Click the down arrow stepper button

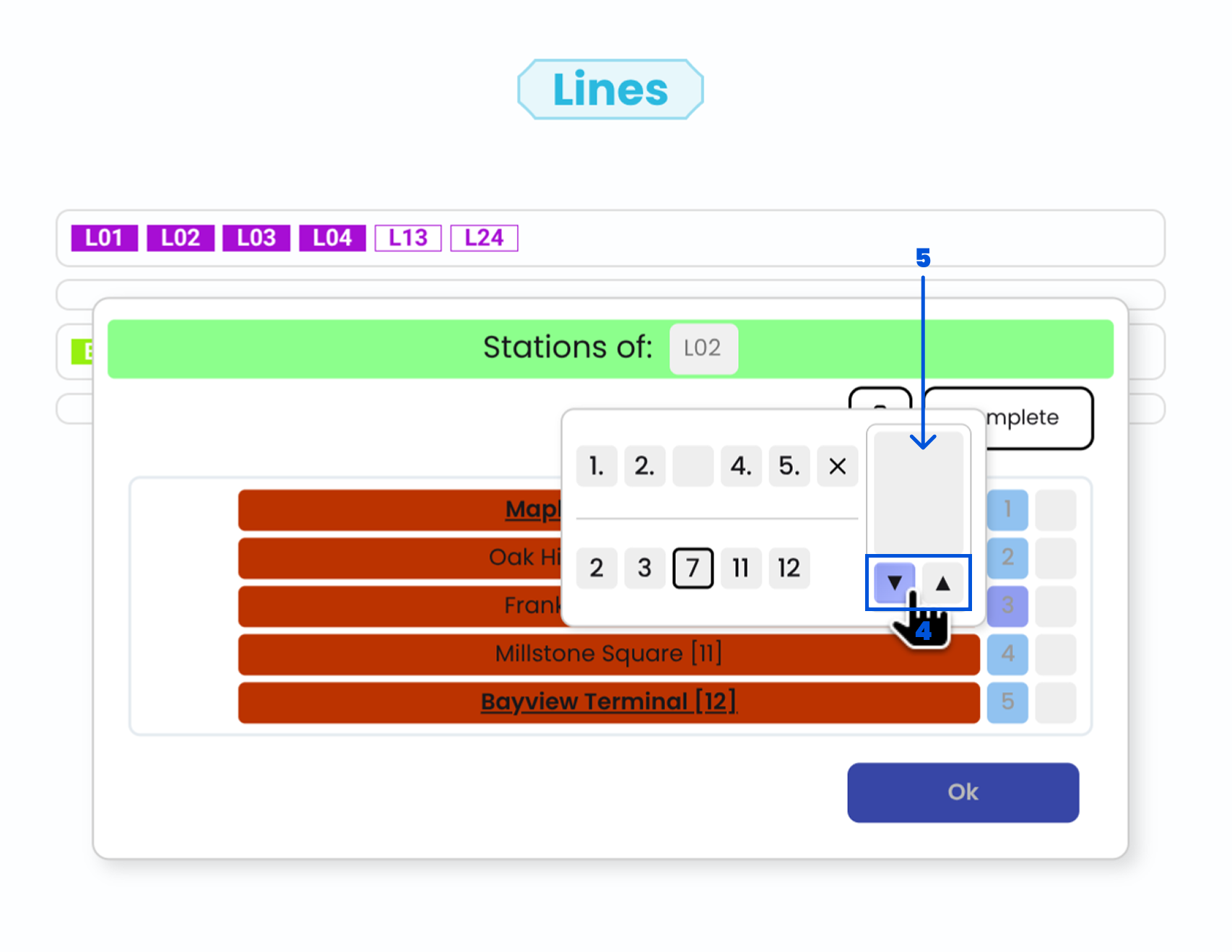tap(894, 583)
